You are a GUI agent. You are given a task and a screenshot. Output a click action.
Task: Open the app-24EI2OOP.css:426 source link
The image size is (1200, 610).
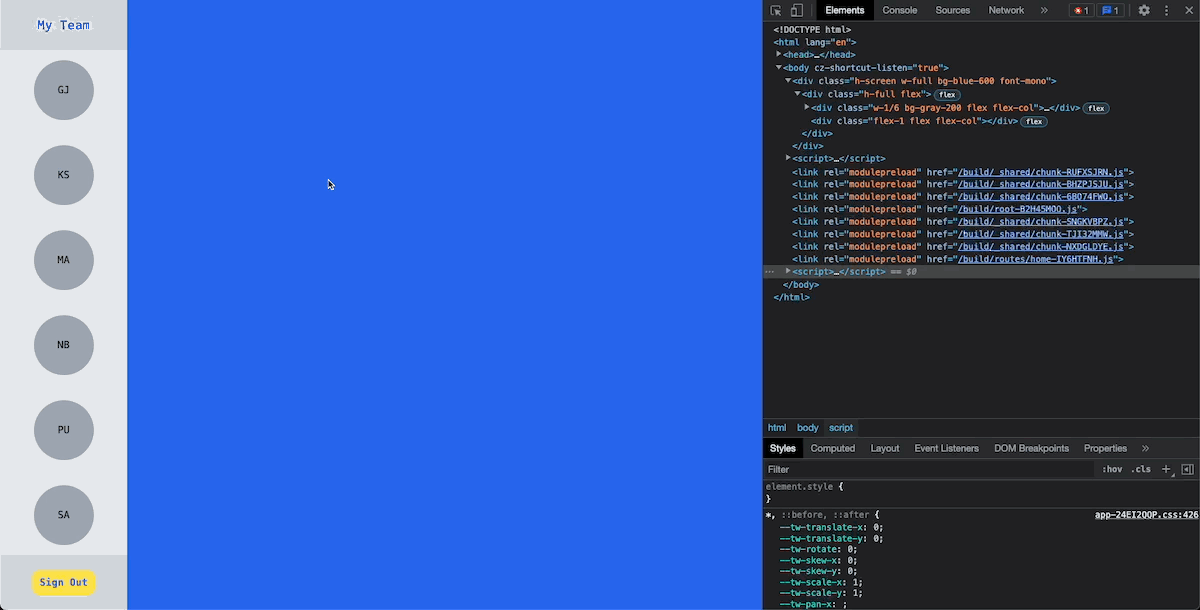[1146, 515]
